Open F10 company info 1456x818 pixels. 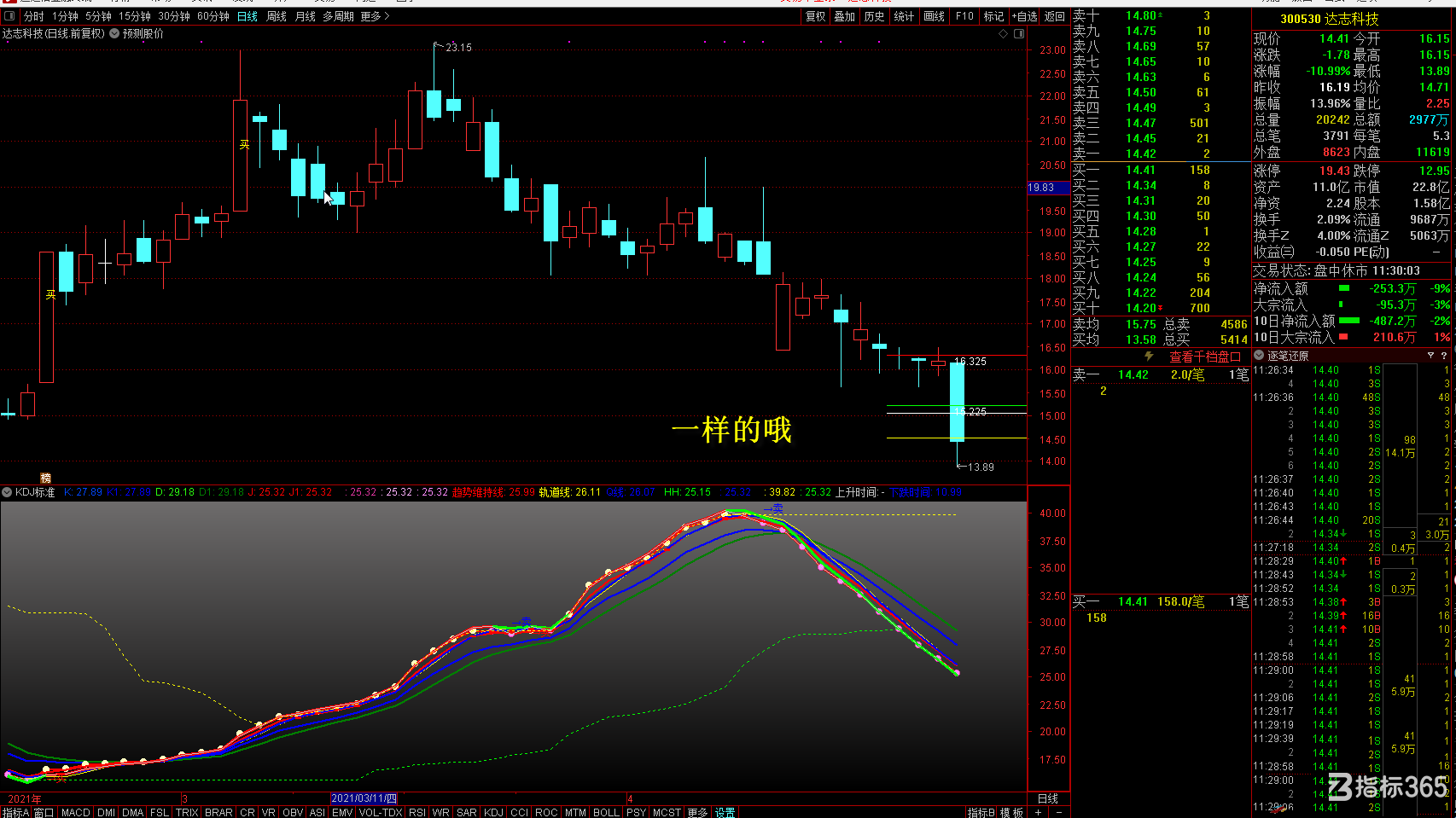pos(964,16)
